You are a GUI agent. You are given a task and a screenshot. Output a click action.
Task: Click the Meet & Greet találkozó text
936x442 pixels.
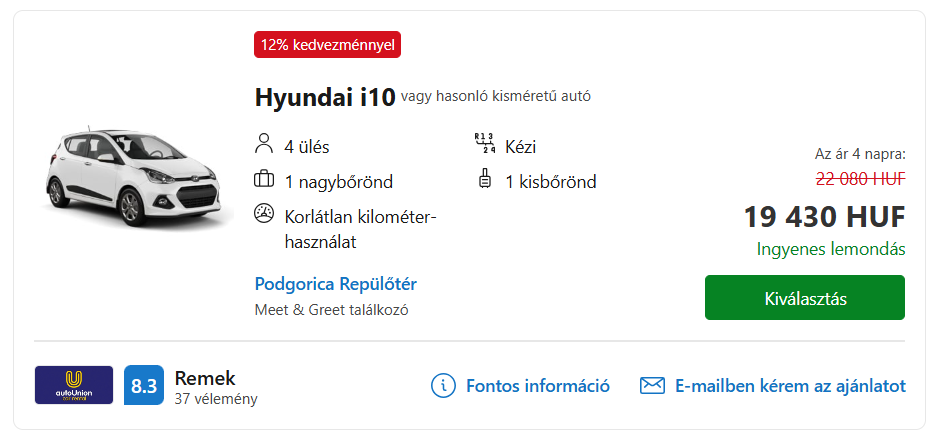click(x=331, y=310)
